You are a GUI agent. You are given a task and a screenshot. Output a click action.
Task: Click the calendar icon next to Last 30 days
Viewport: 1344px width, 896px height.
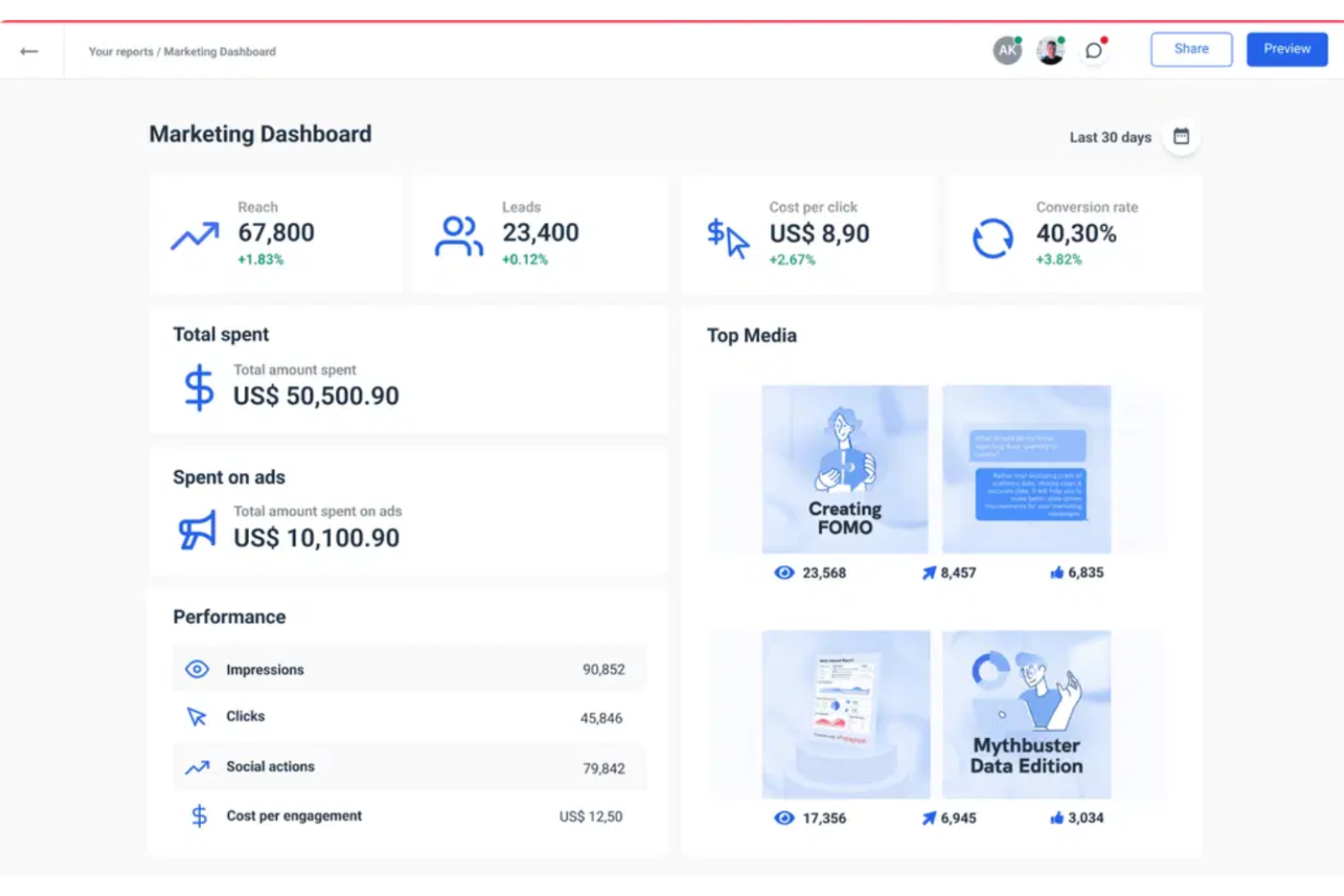coord(1181,135)
